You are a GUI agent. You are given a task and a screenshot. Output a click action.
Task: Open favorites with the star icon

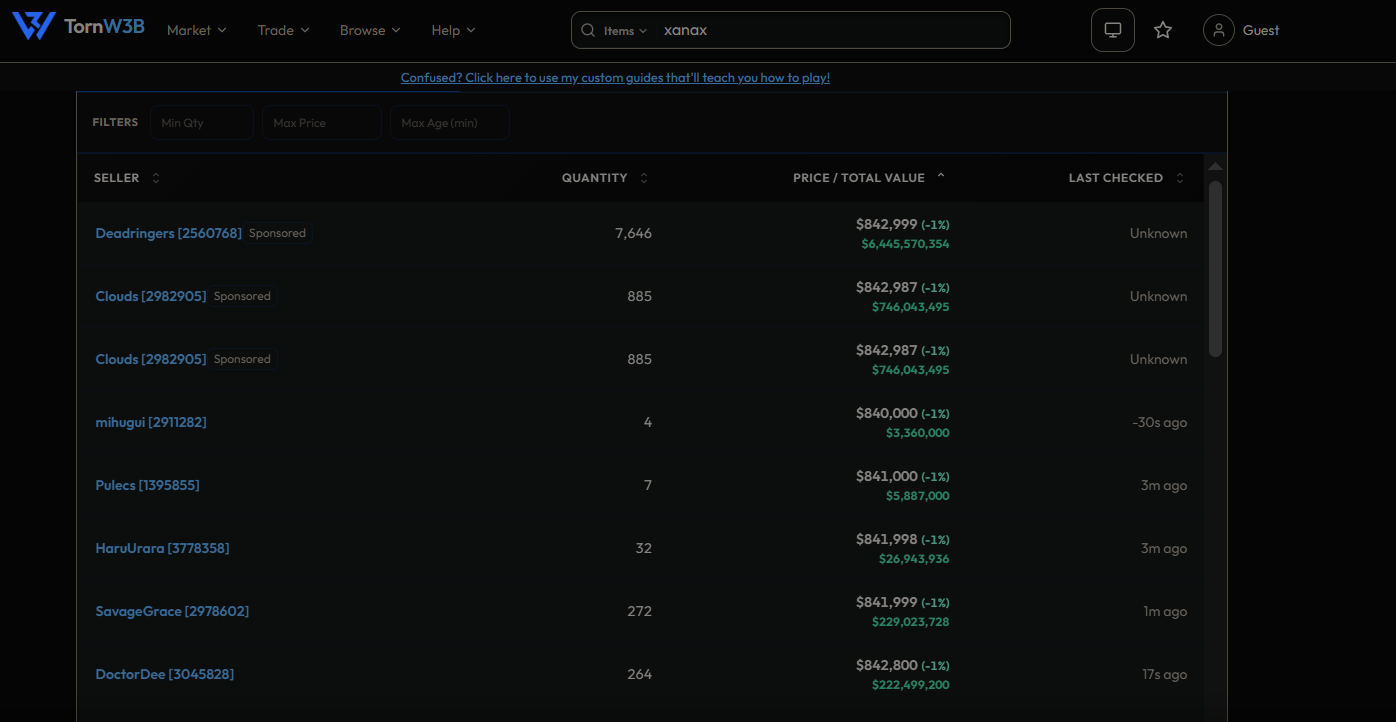(x=1163, y=30)
